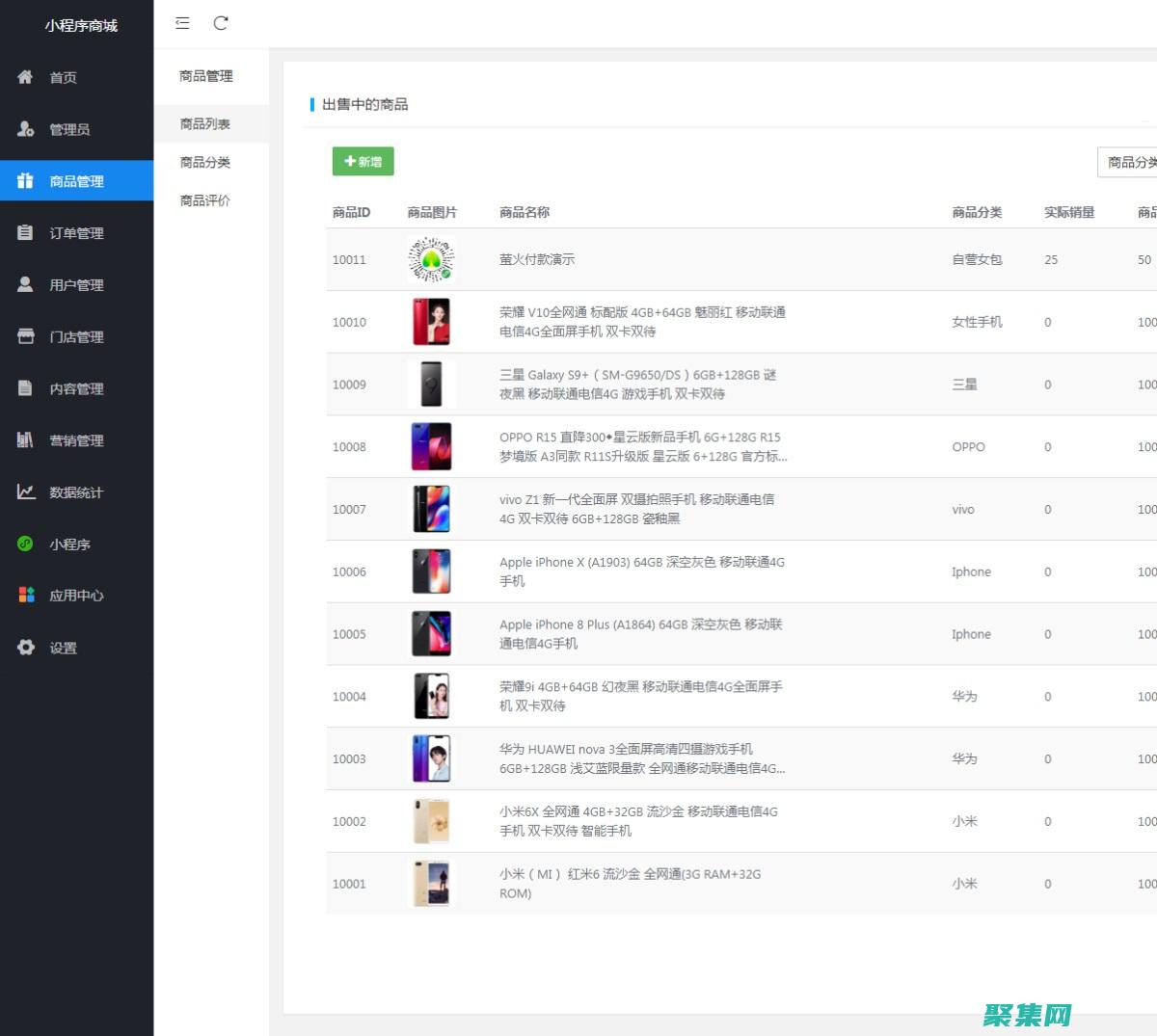
Task: Select the 首页 home icon in sidebar
Action: point(26,77)
